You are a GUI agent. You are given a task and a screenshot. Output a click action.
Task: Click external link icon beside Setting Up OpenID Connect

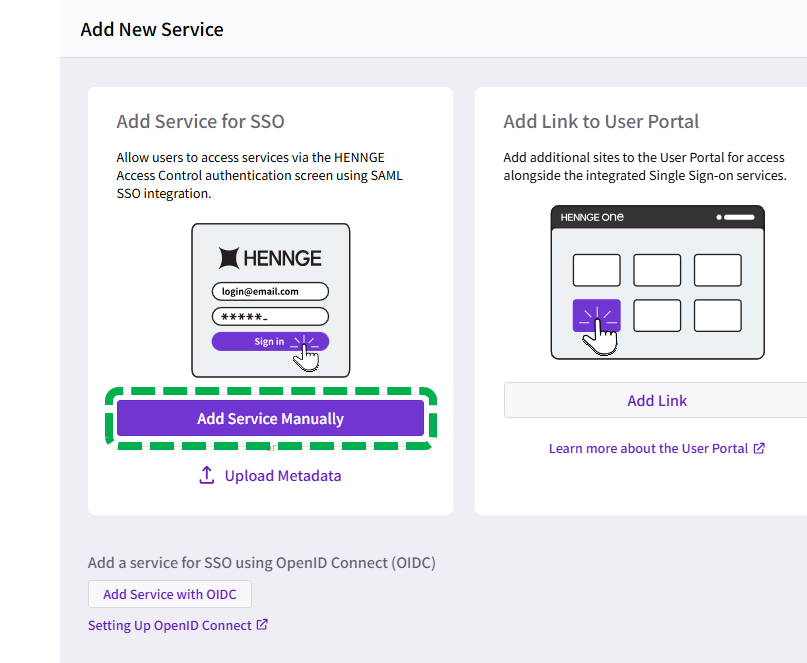(x=262, y=625)
